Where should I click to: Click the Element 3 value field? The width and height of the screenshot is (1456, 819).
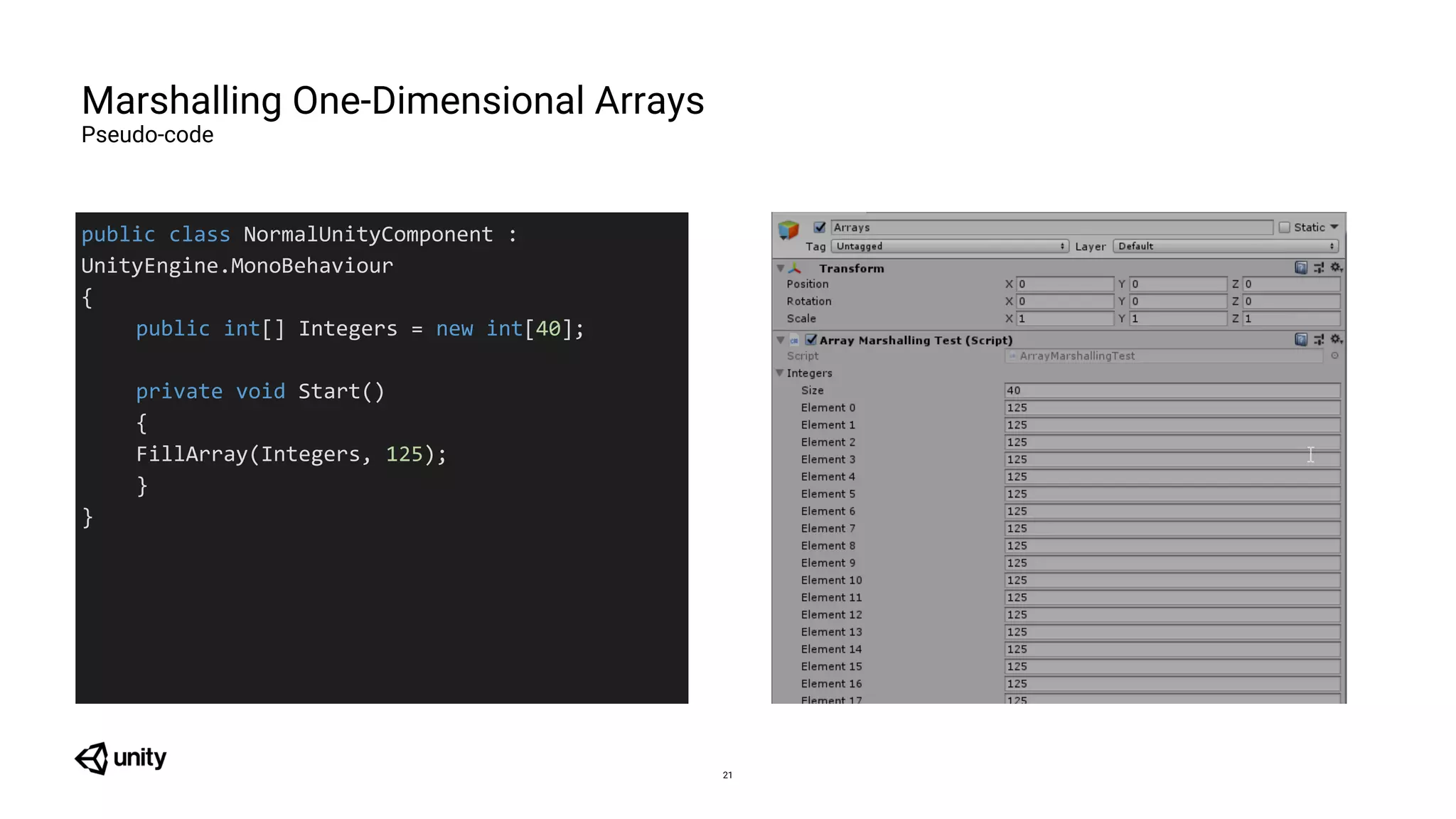(x=1172, y=459)
